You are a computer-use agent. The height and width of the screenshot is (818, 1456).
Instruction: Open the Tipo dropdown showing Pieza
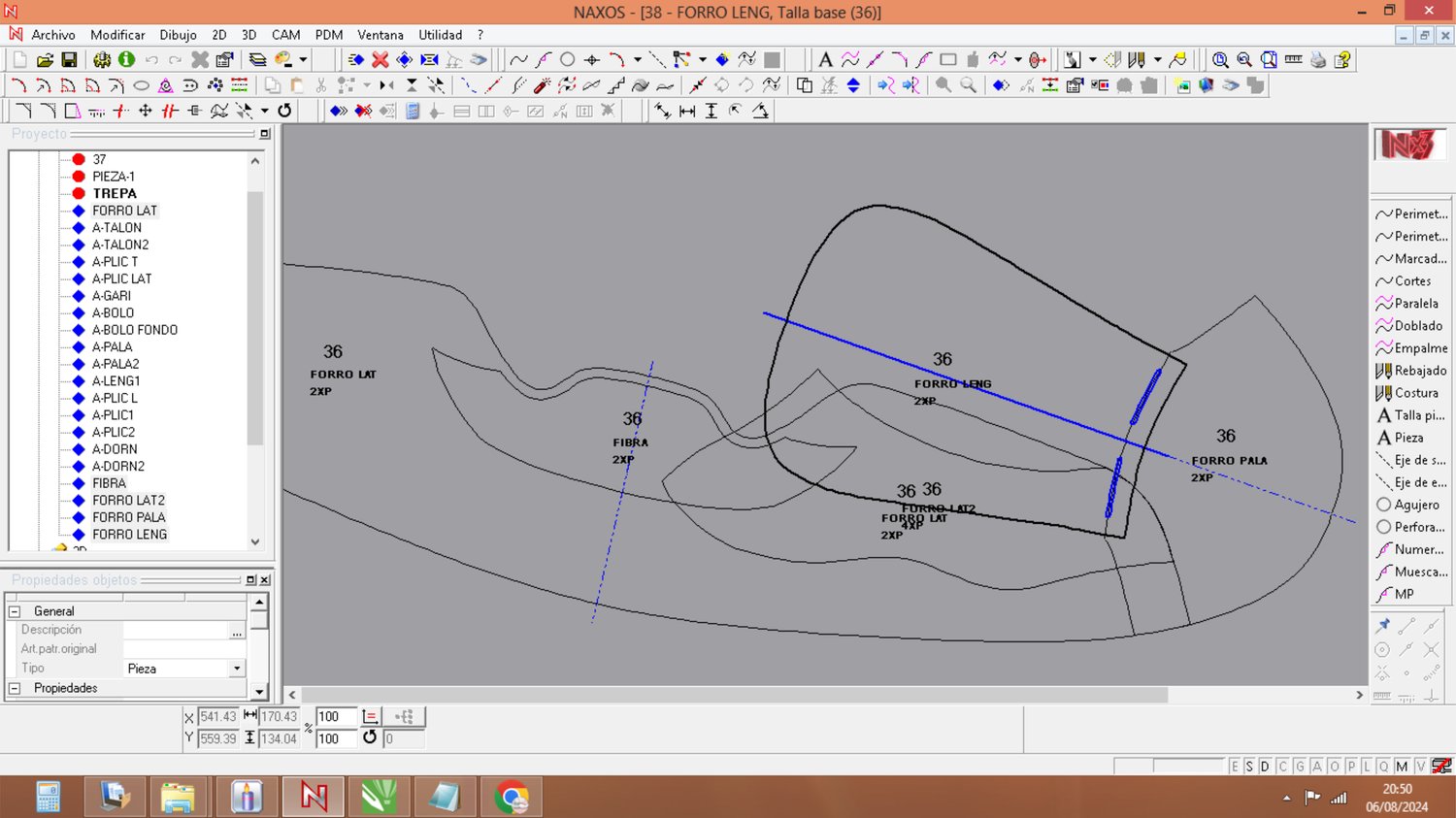(237, 669)
